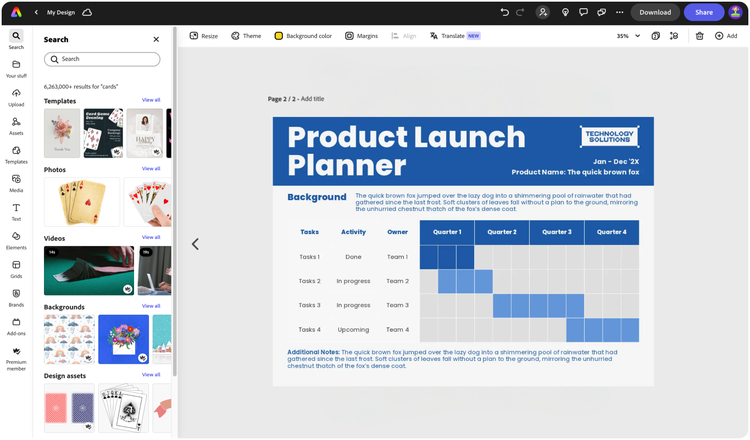The width and height of the screenshot is (750, 440).
Task: Open the Media panel
Action: 16,184
